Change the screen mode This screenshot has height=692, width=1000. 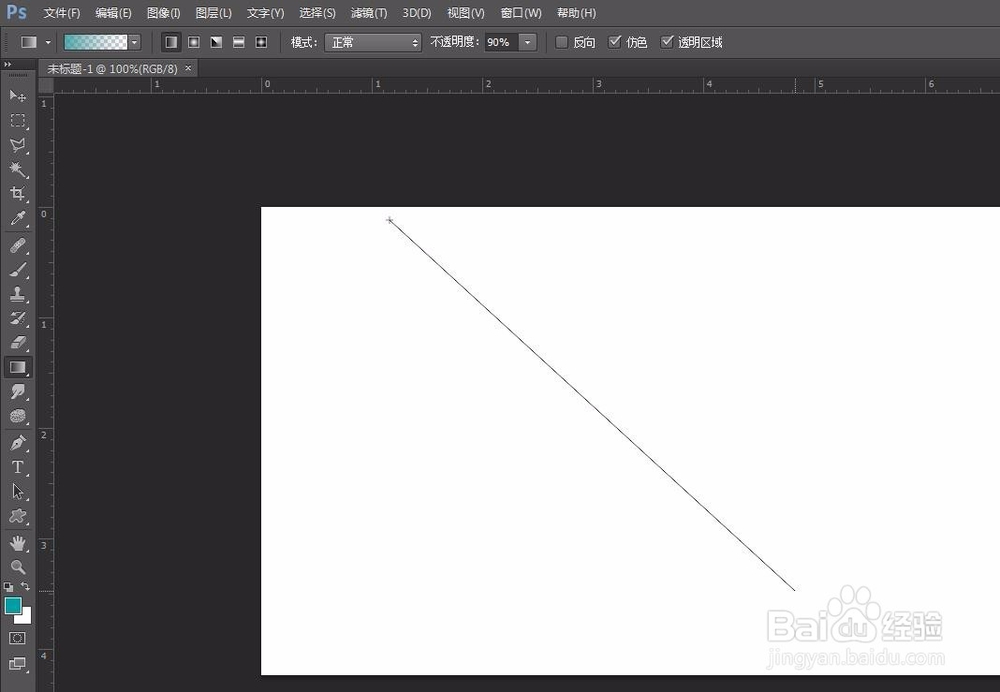tap(18, 664)
